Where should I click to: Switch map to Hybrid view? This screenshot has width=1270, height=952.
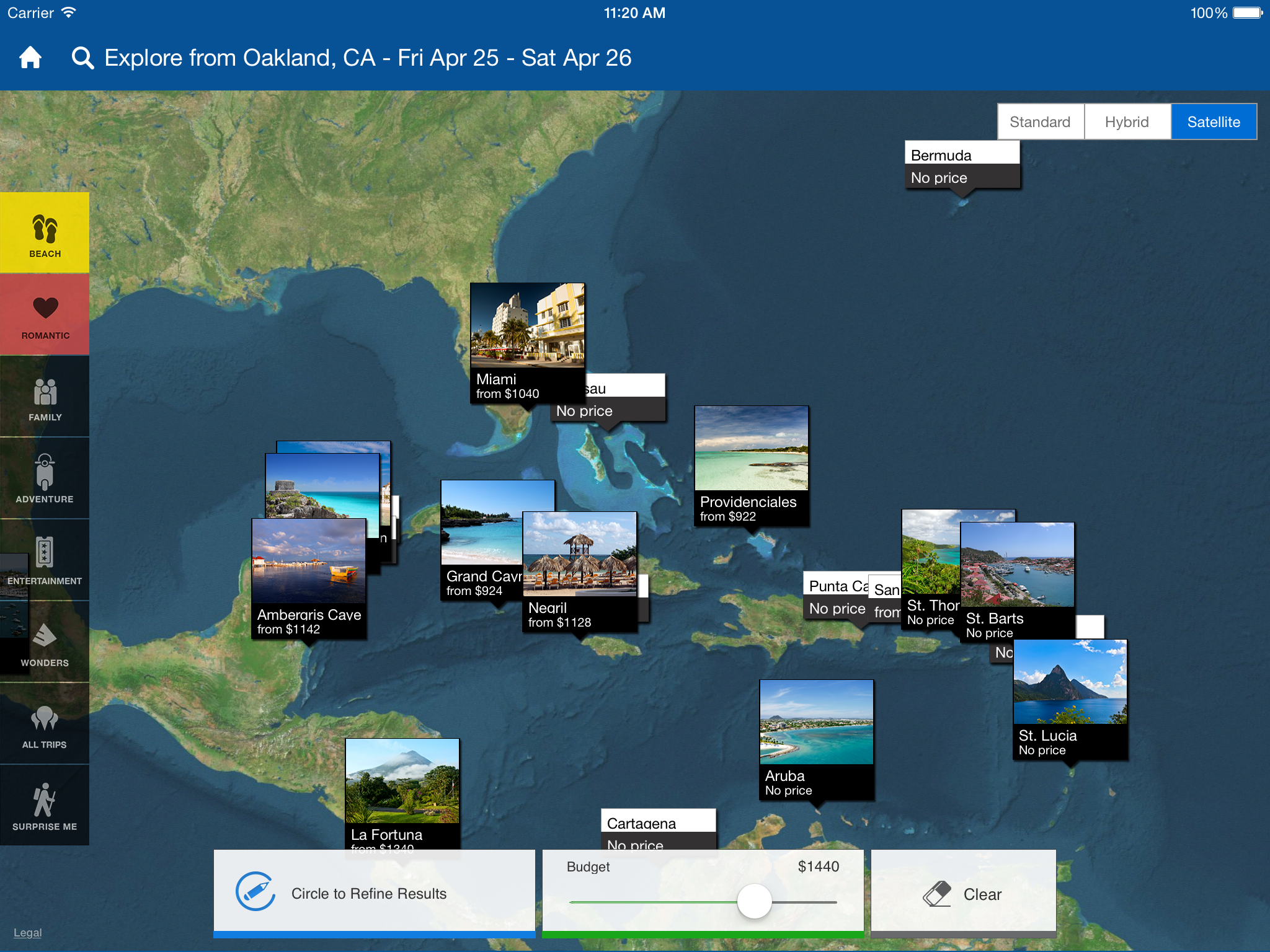coord(1127,122)
